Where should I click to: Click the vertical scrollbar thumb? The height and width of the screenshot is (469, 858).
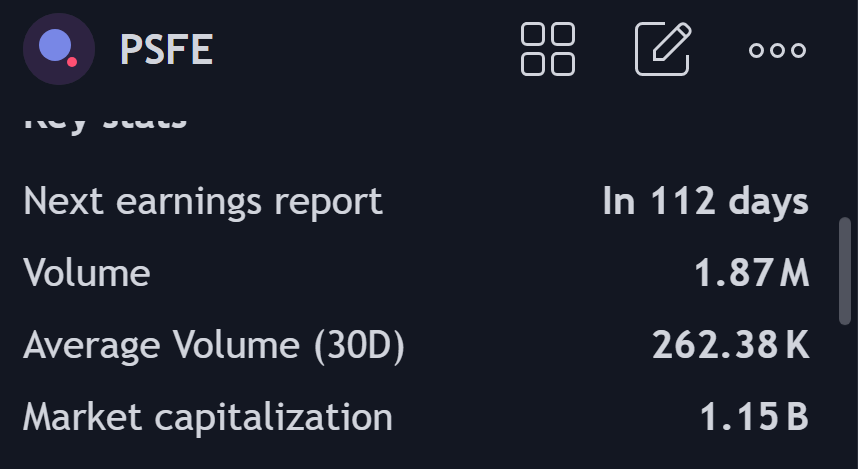[x=845, y=271]
